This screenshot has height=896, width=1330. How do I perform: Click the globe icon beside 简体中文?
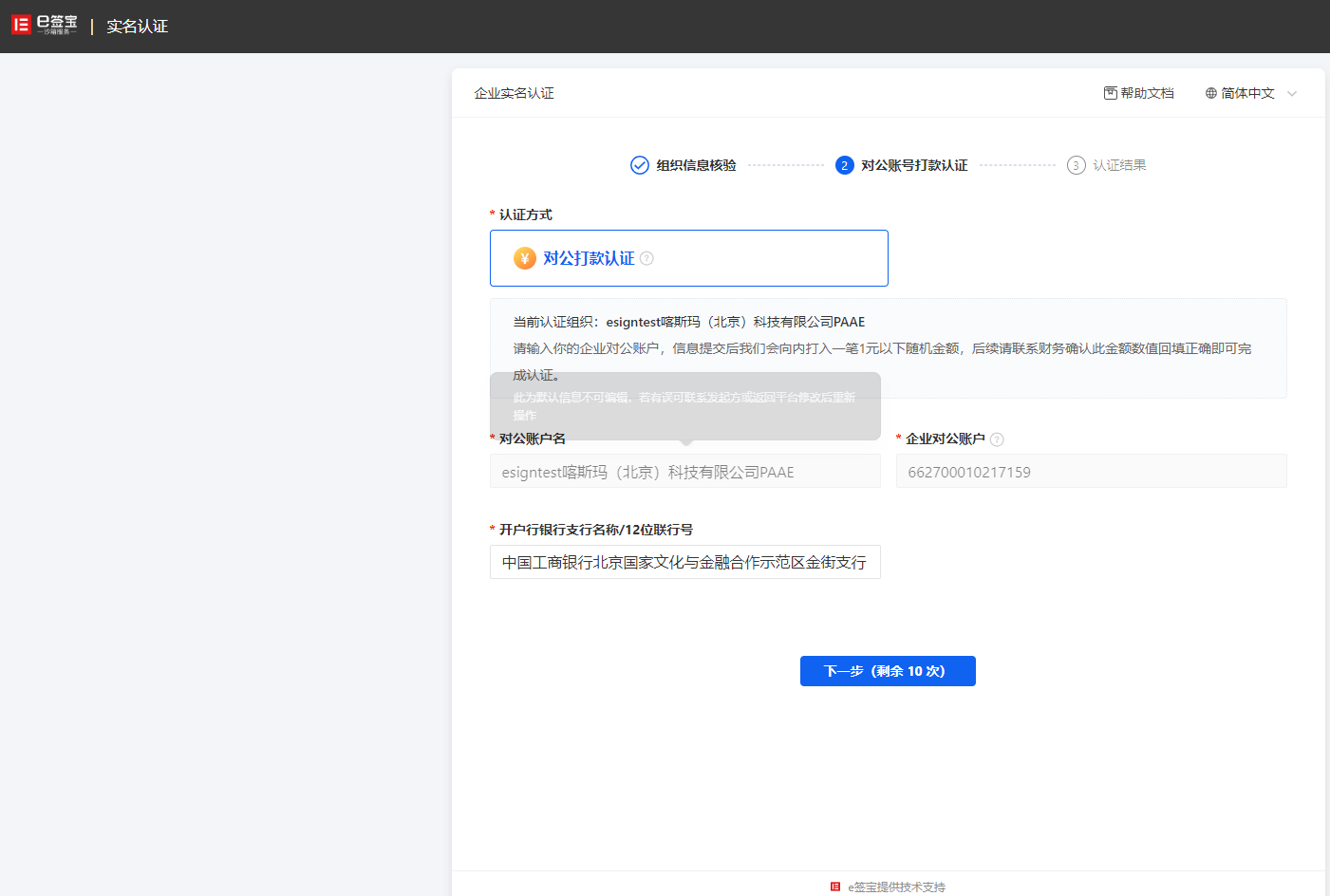tap(1210, 93)
